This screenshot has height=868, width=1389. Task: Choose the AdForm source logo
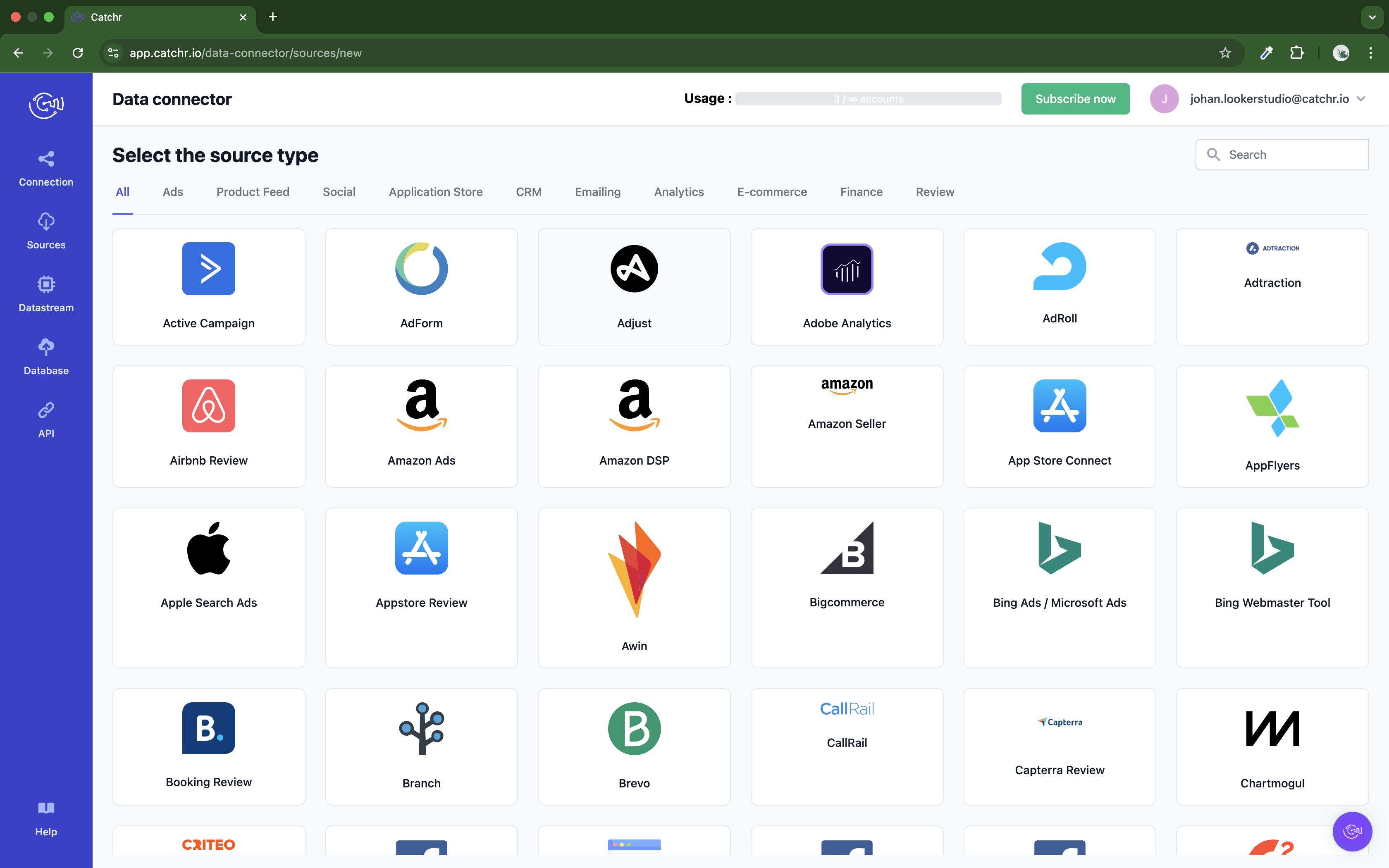tap(421, 269)
